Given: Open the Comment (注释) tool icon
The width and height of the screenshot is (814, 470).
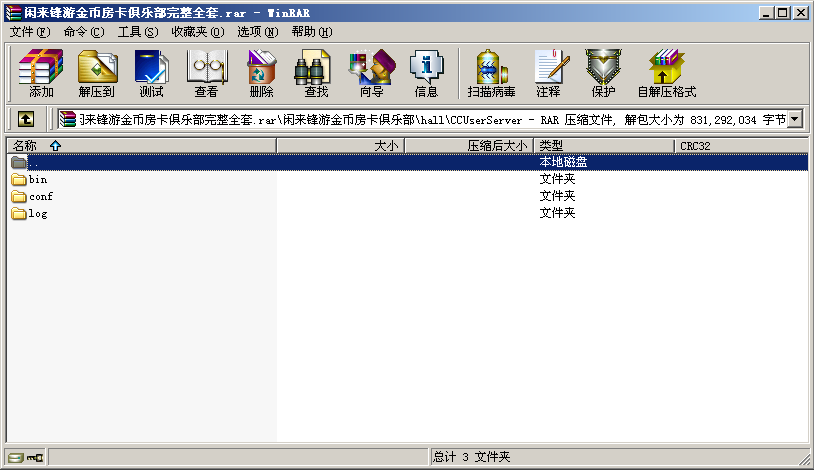Looking at the screenshot, I should [x=548, y=73].
